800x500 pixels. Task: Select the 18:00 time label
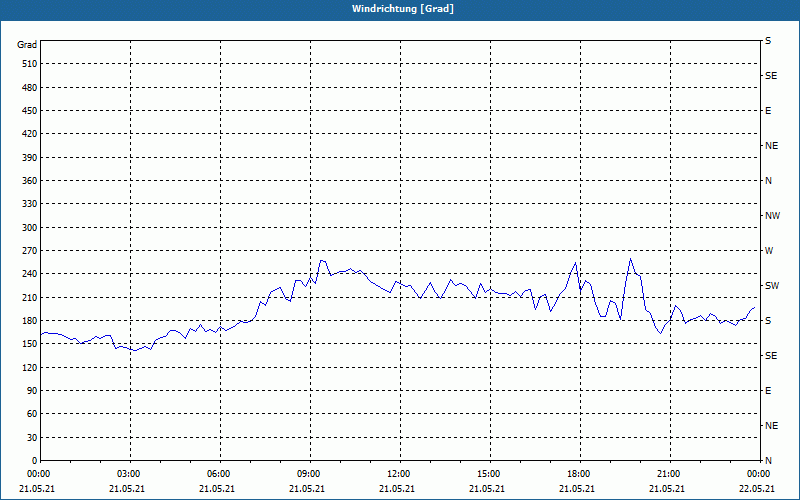click(x=581, y=473)
